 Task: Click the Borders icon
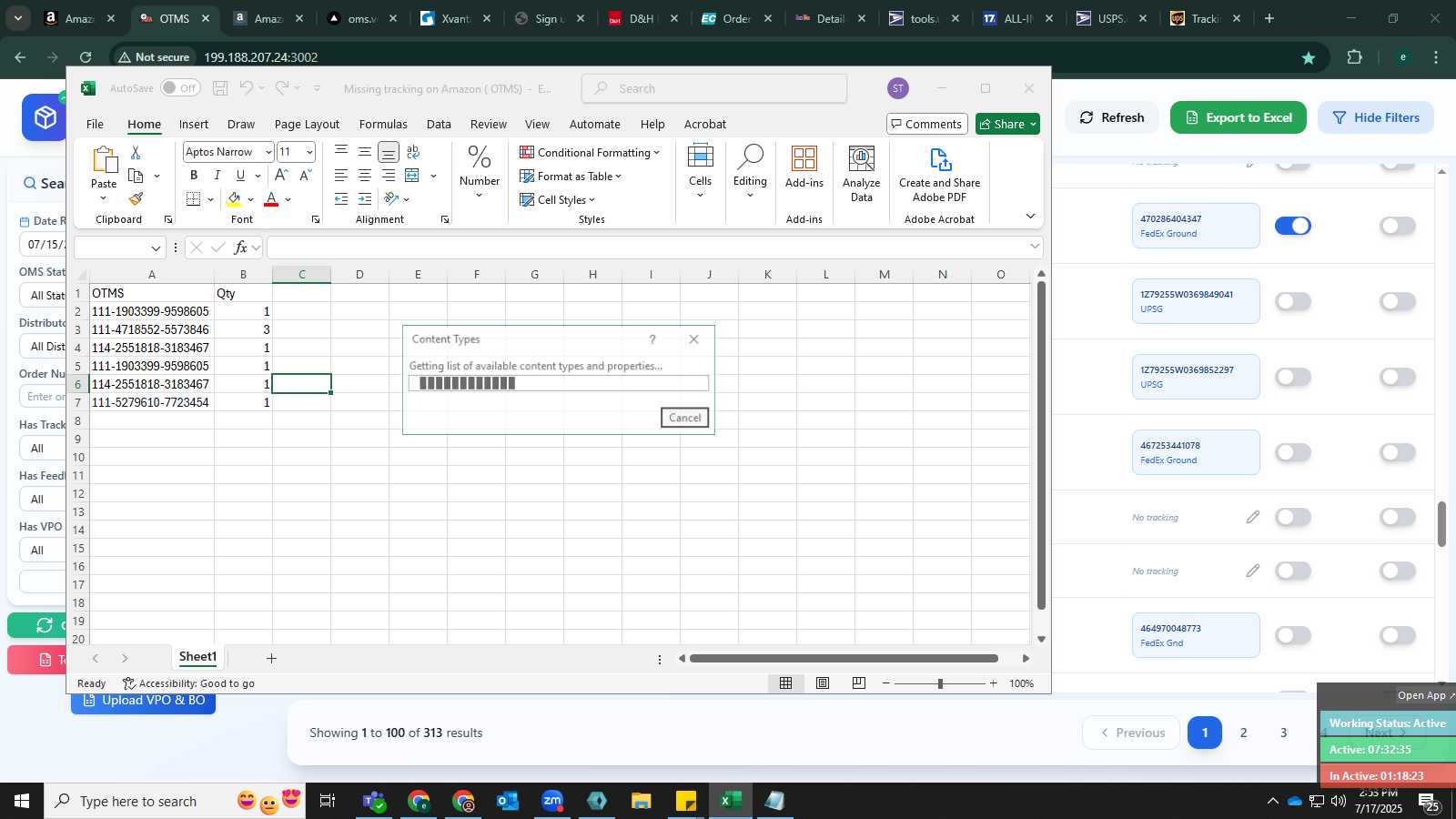click(194, 199)
